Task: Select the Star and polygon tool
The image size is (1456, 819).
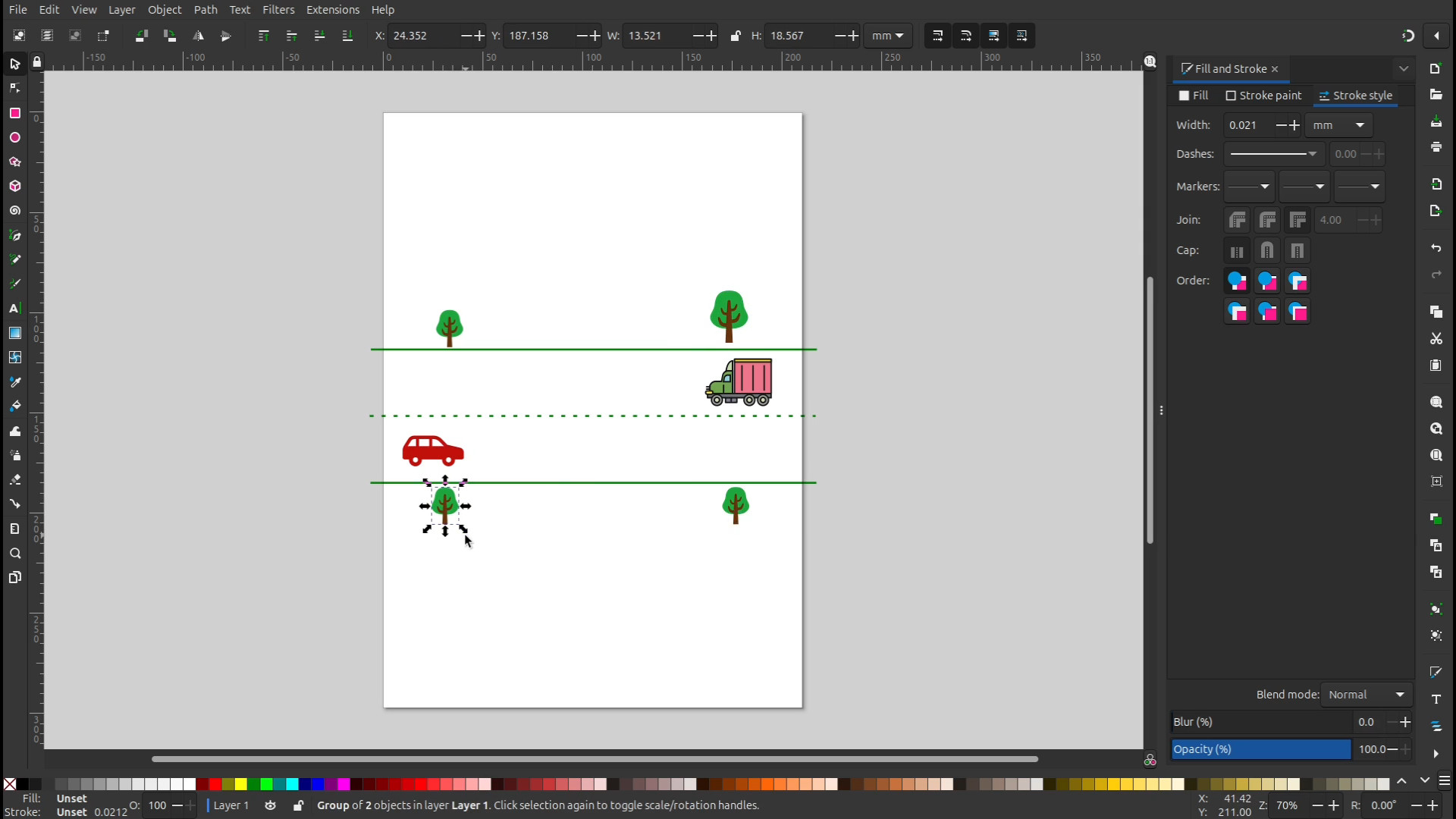Action: point(14,162)
